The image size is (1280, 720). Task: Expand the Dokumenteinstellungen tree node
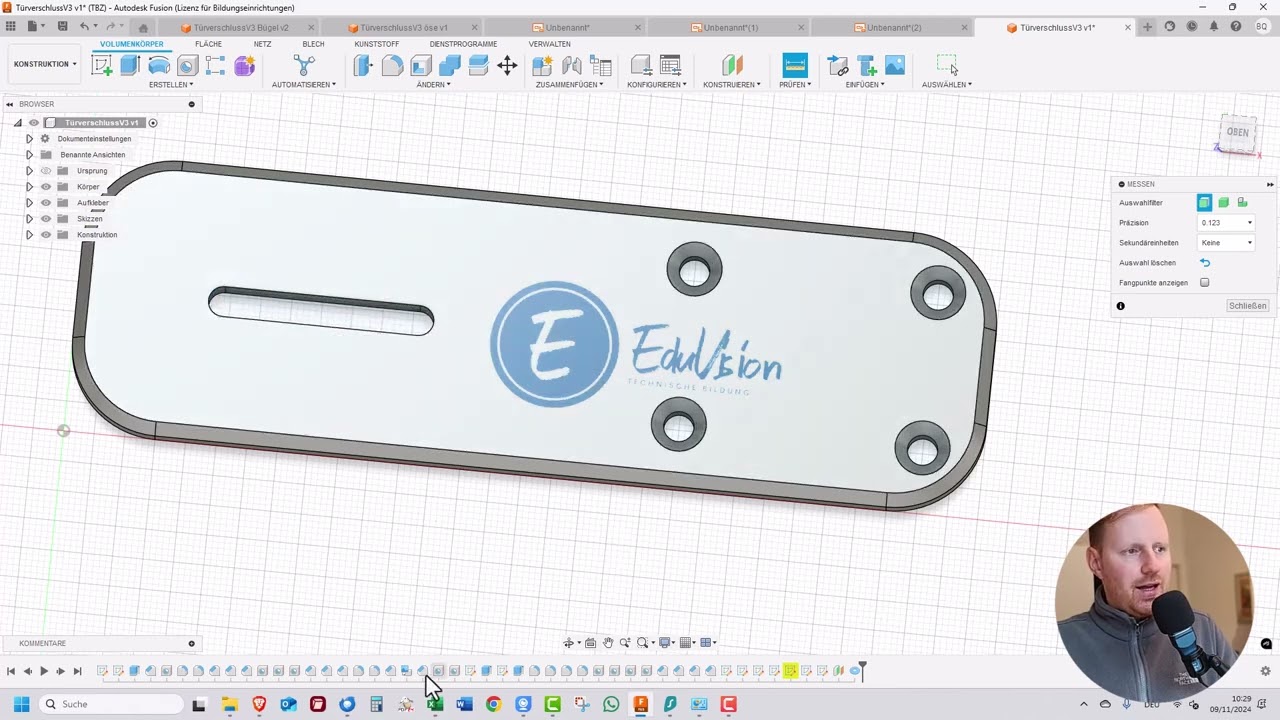[x=29, y=139]
